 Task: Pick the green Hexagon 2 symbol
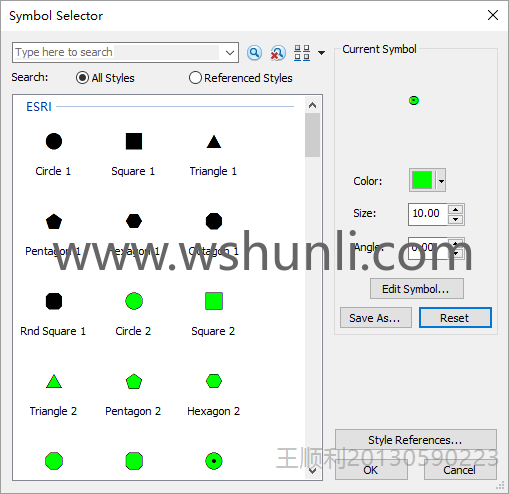click(x=214, y=381)
